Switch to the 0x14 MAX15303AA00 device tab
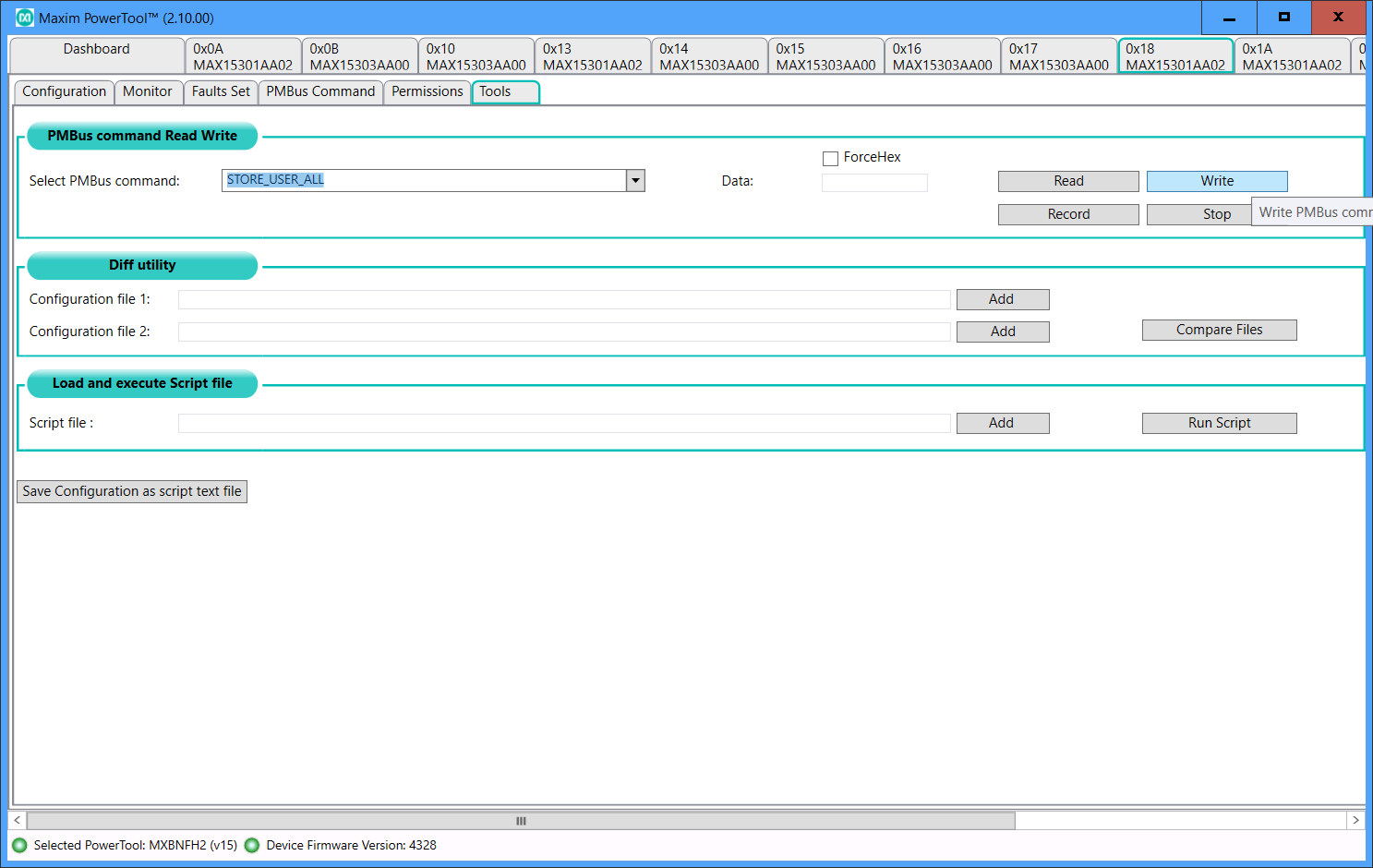The height and width of the screenshot is (868, 1373). 709,56
